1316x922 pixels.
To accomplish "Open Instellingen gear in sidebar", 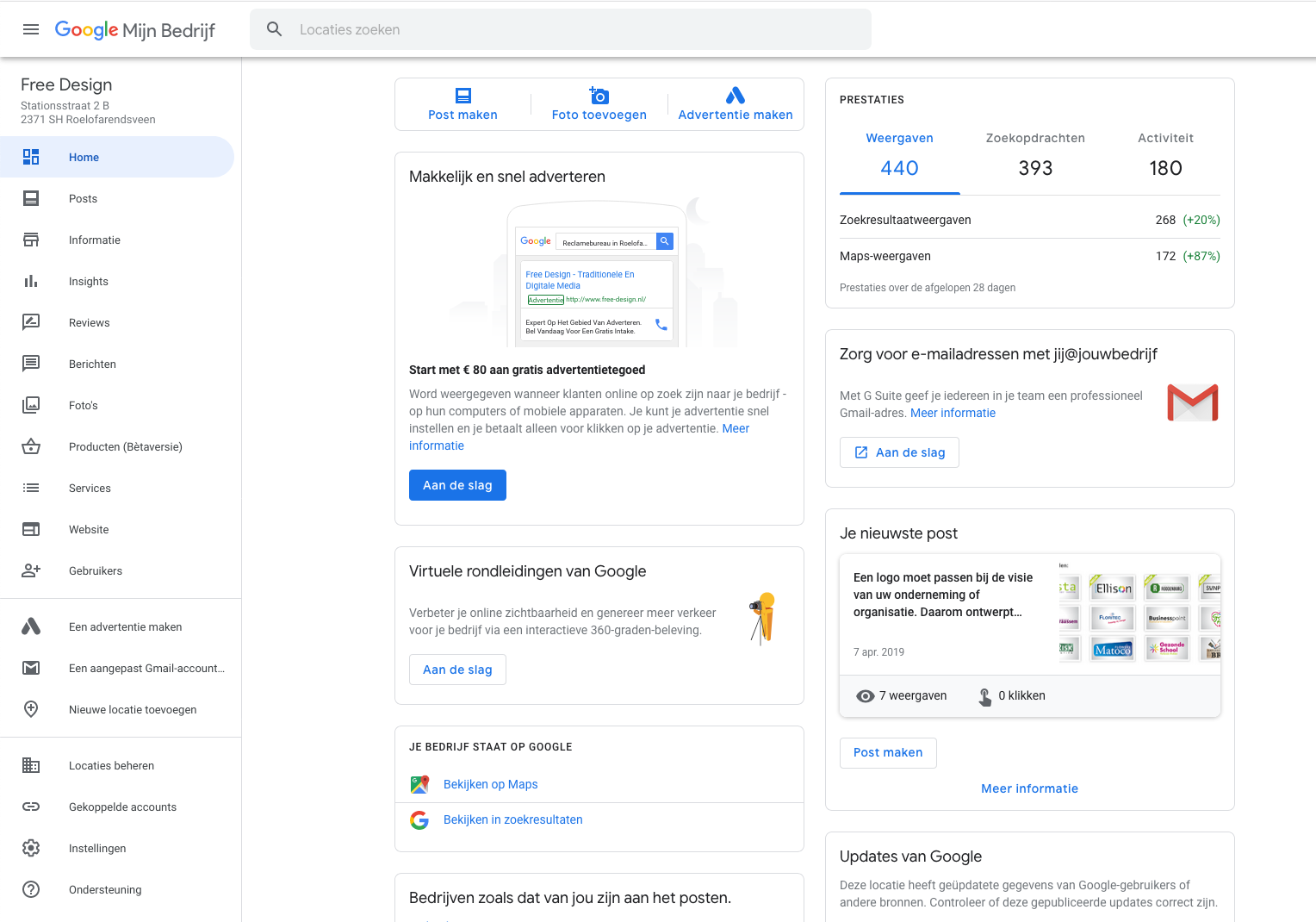I will point(31,849).
